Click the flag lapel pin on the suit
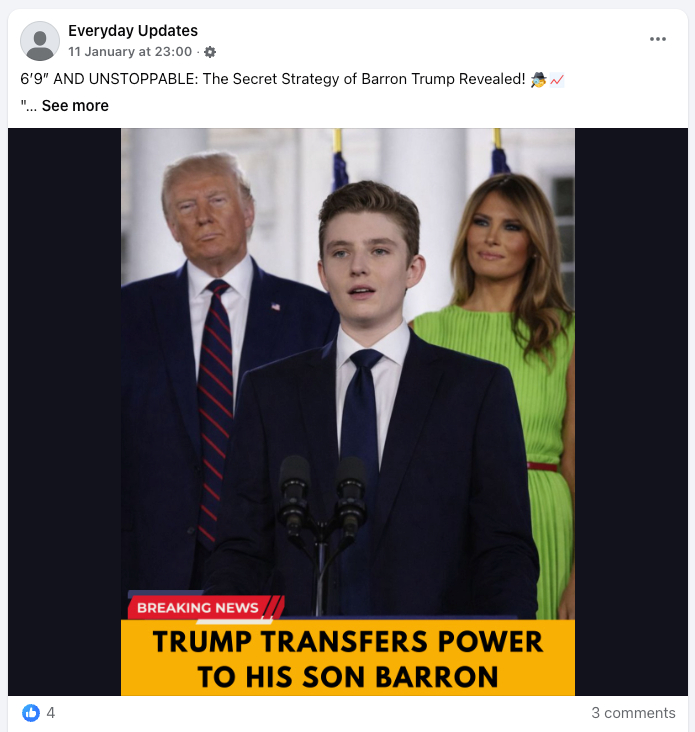 tap(276, 307)
